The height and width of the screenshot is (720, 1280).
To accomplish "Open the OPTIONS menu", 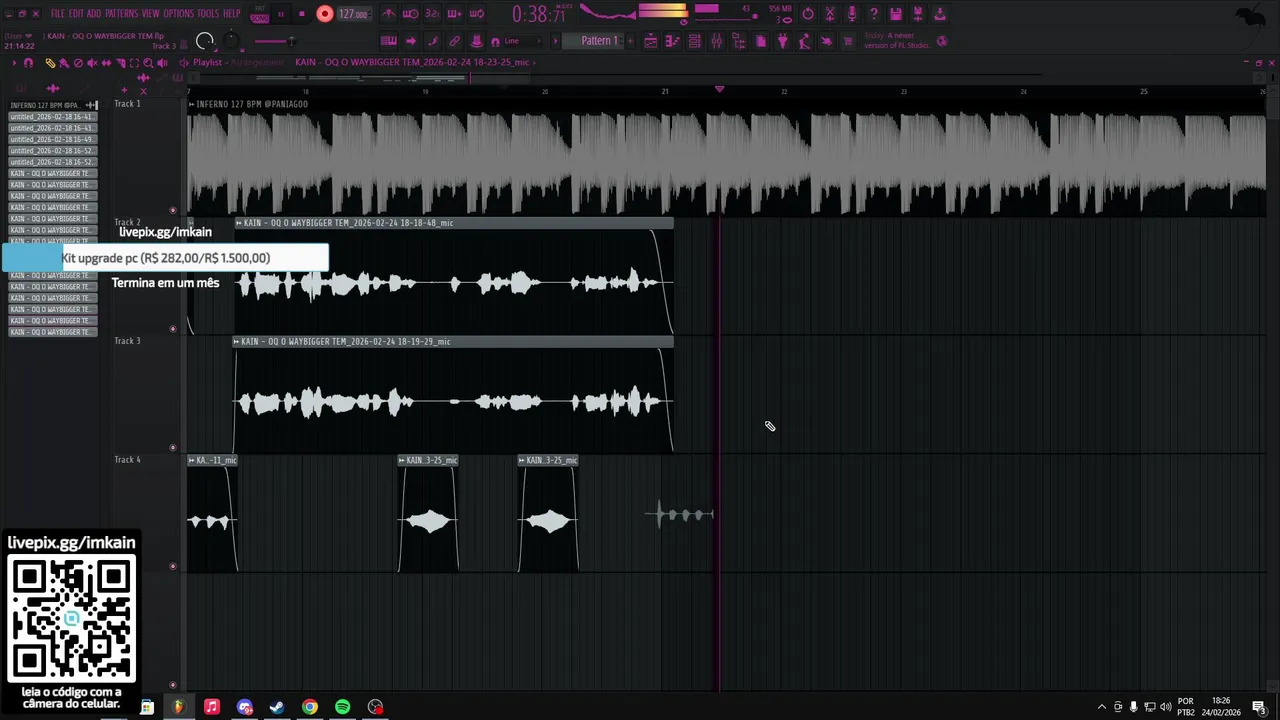I will 178,14.
